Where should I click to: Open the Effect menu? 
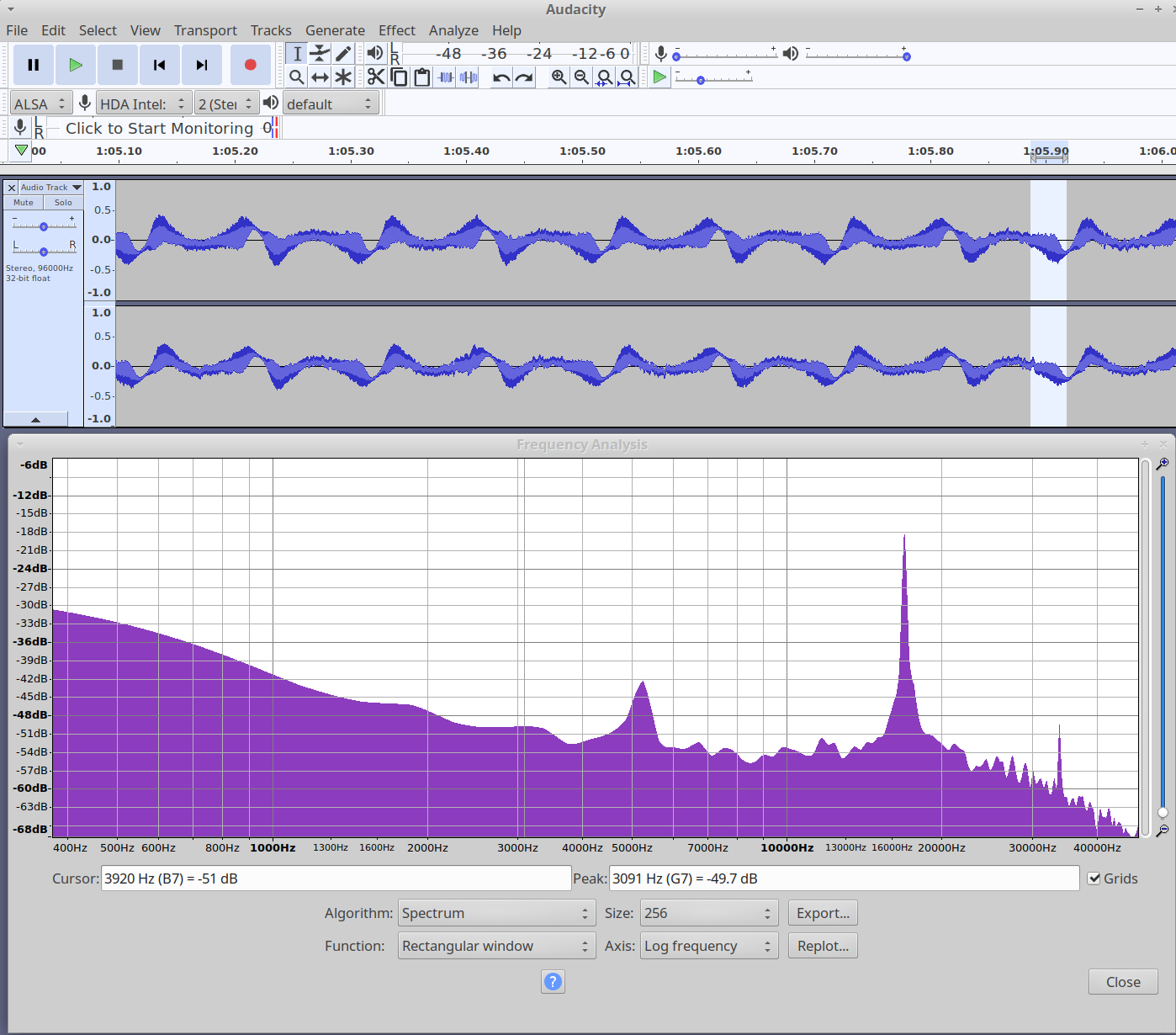(x=396, y=30)
